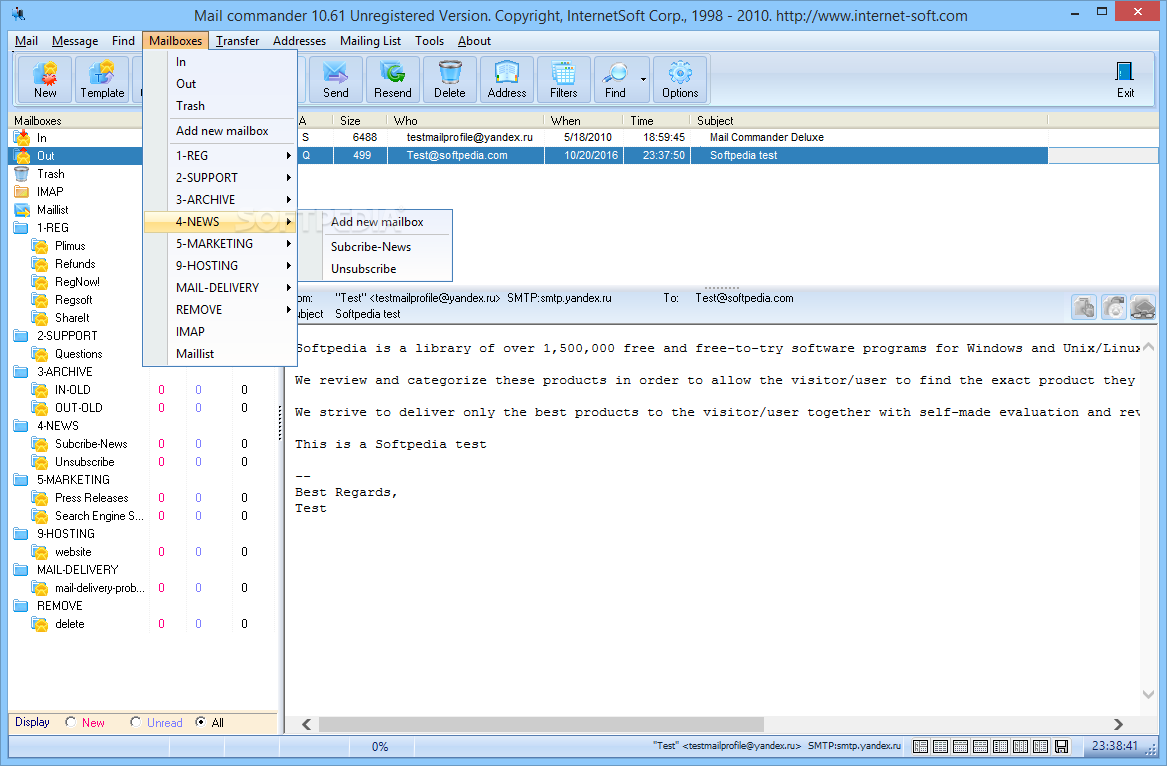
Task: Expand the REMOVE submenu entry
Action: pos(220,309)
